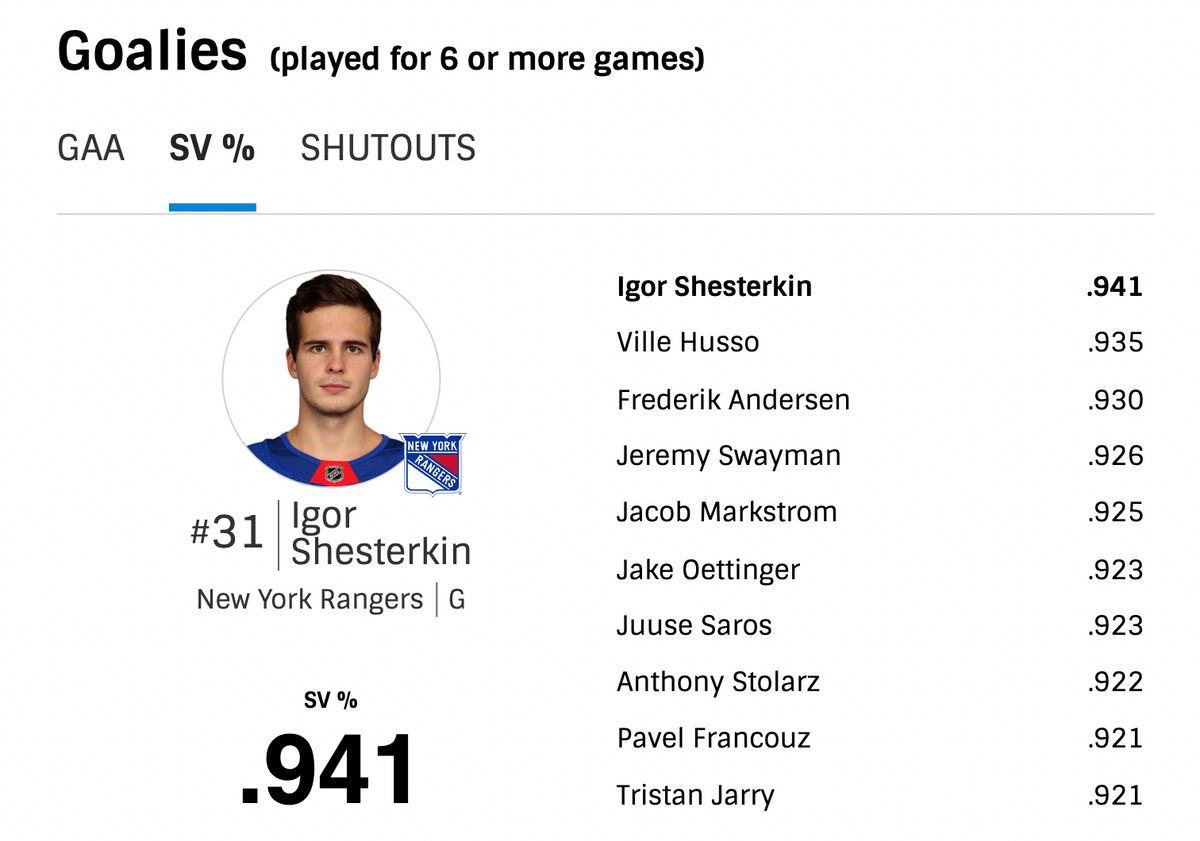Select Pavel Francouz's entry
This screenshot has height=841, width=1200.
[x=880, y=738]
